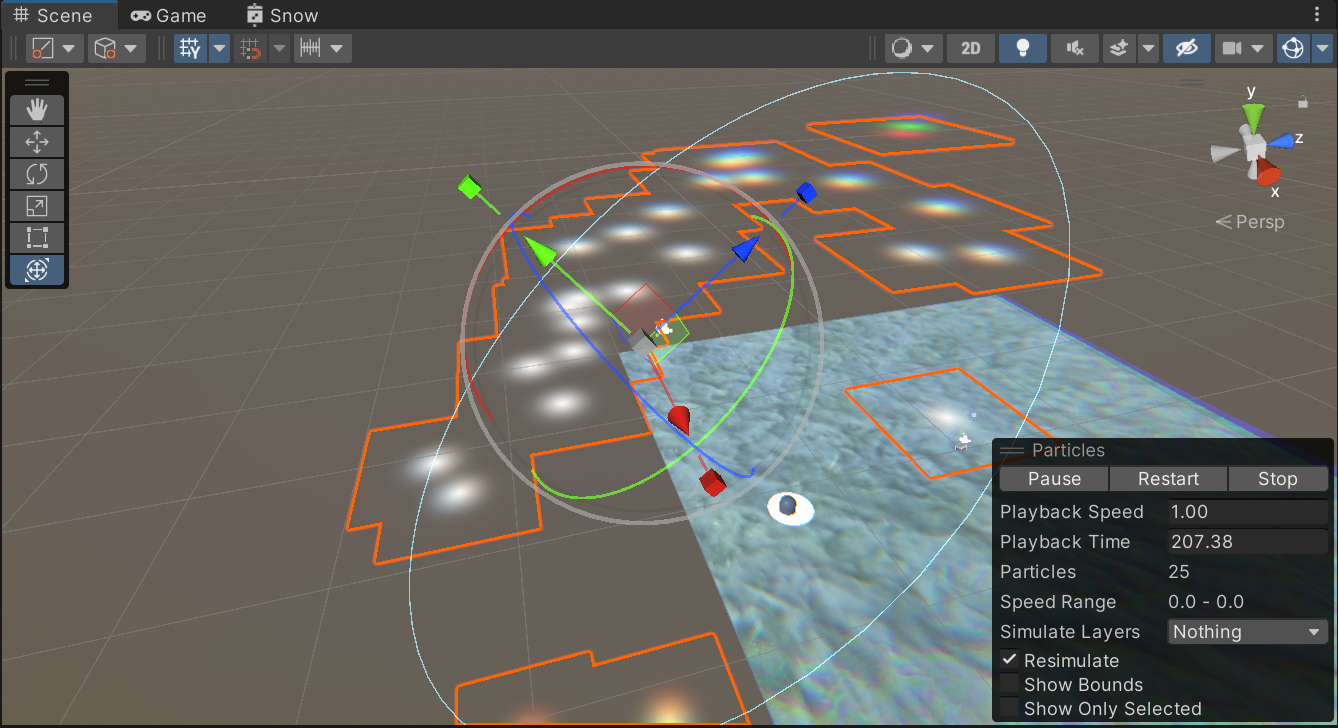Image resolution: width=1338 pixels, height=728 pixels.
Task: Toggle gizmos visibility button
Action: coord(1293,48)
